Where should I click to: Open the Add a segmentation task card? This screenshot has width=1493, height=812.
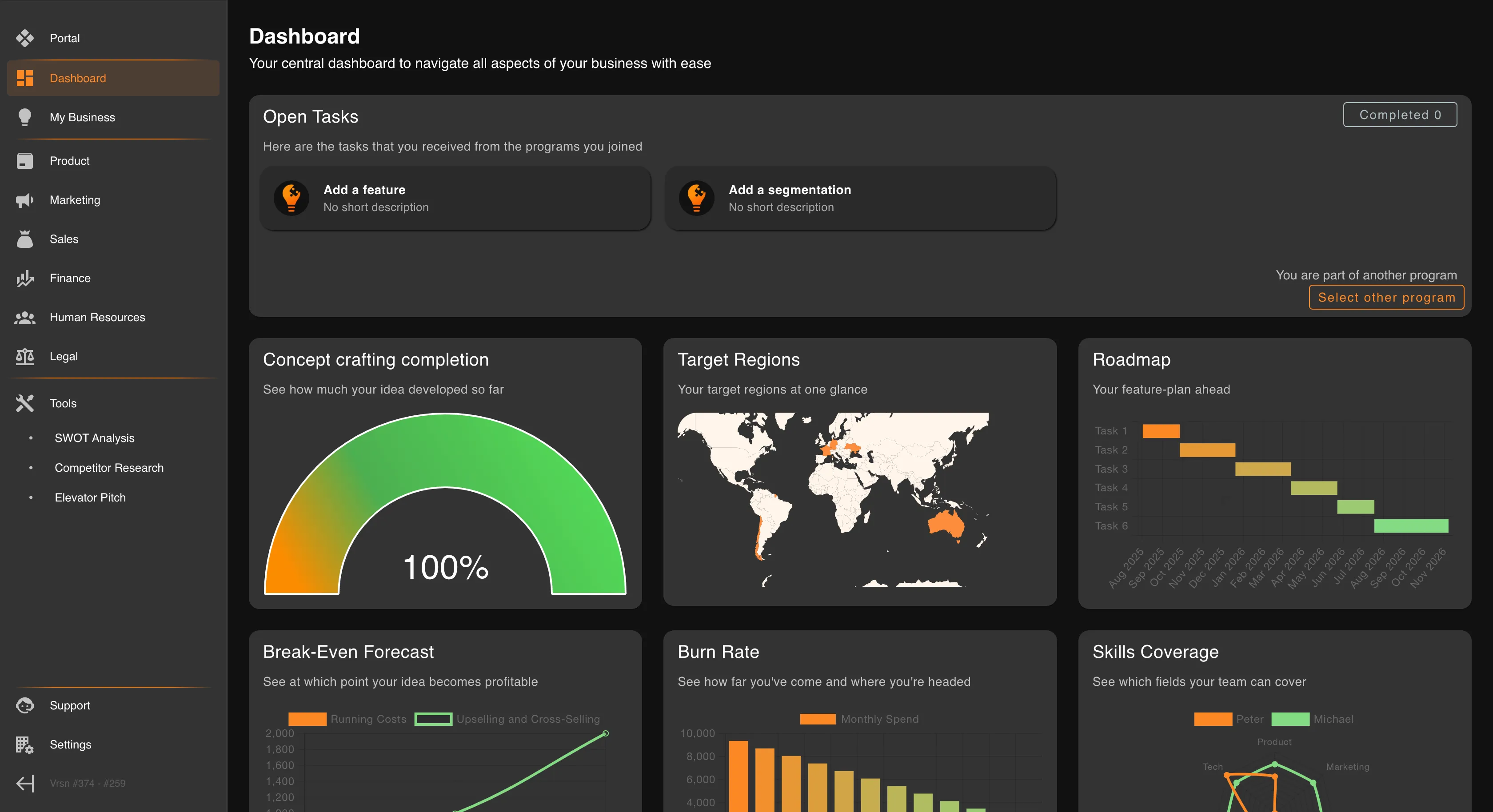(x=861, y=198)
